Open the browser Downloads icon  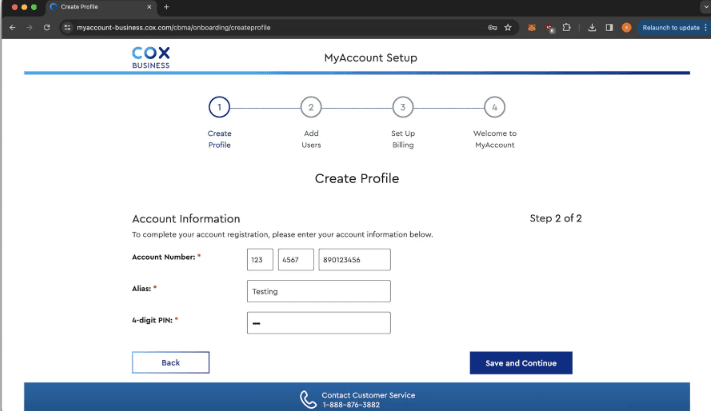(593, 28)
